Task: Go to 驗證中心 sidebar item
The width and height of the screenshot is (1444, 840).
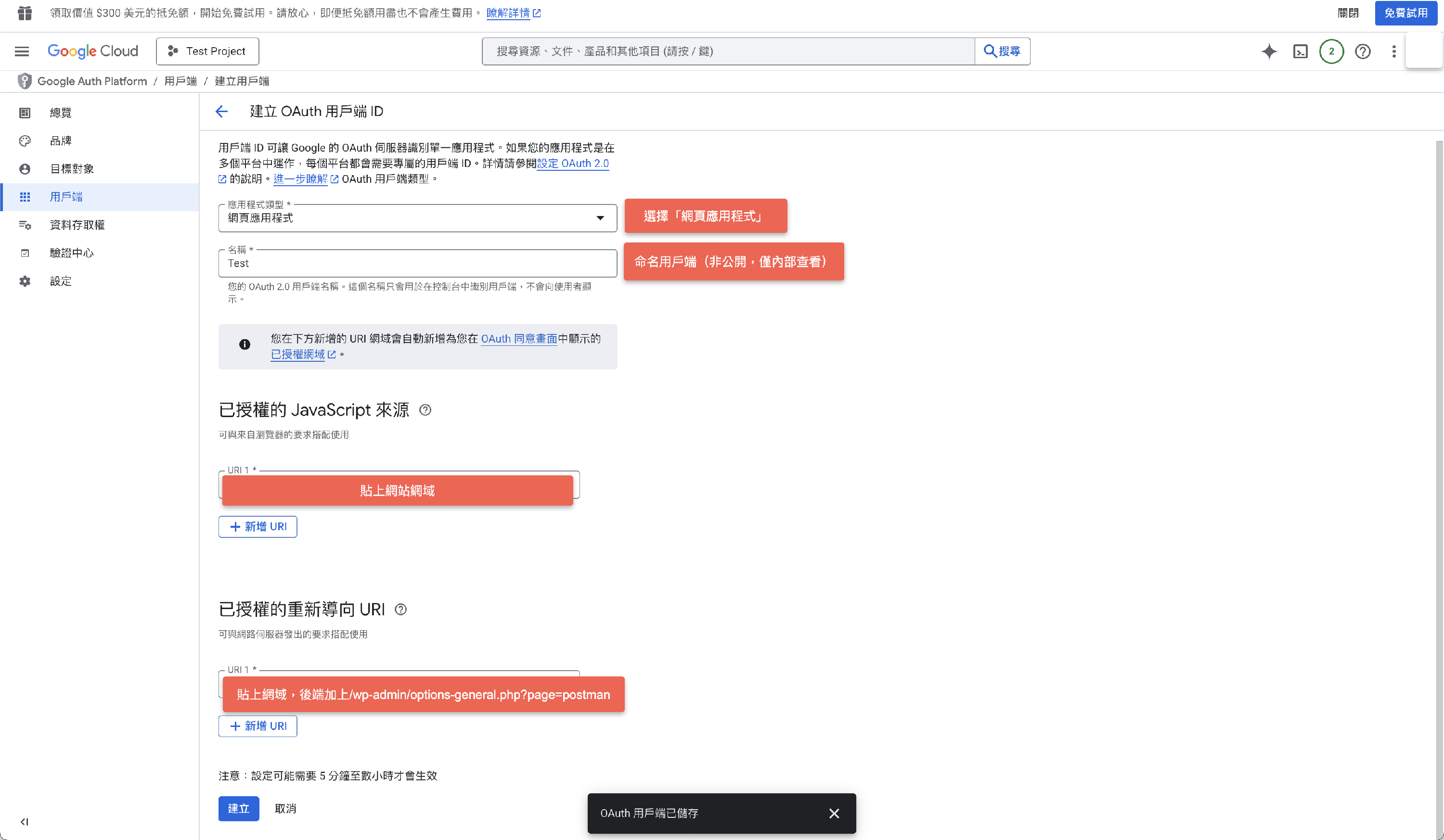Action: coord(72,253)
